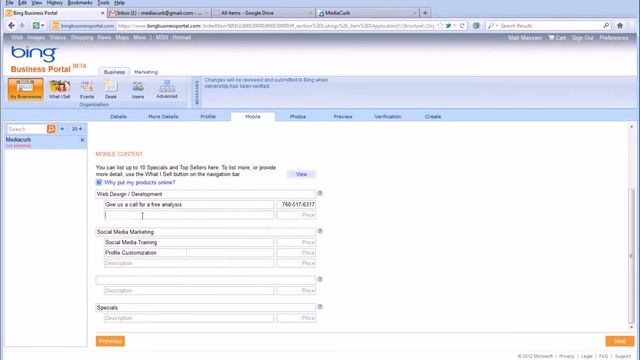
Task: Open address bar history dropdown arrow
Action: [455, 26]
